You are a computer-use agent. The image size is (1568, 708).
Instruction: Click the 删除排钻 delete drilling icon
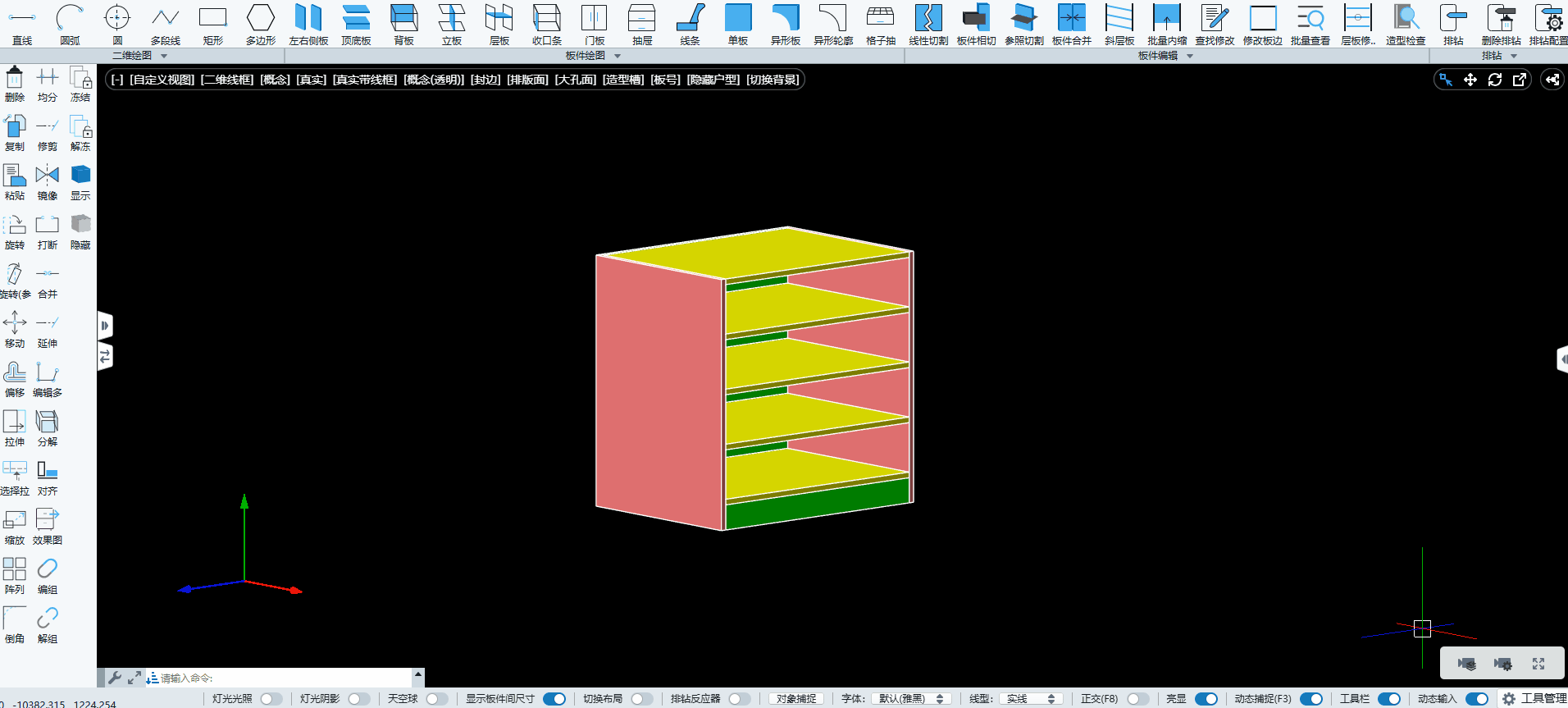pyautogui.click(x=1500, y=24)
